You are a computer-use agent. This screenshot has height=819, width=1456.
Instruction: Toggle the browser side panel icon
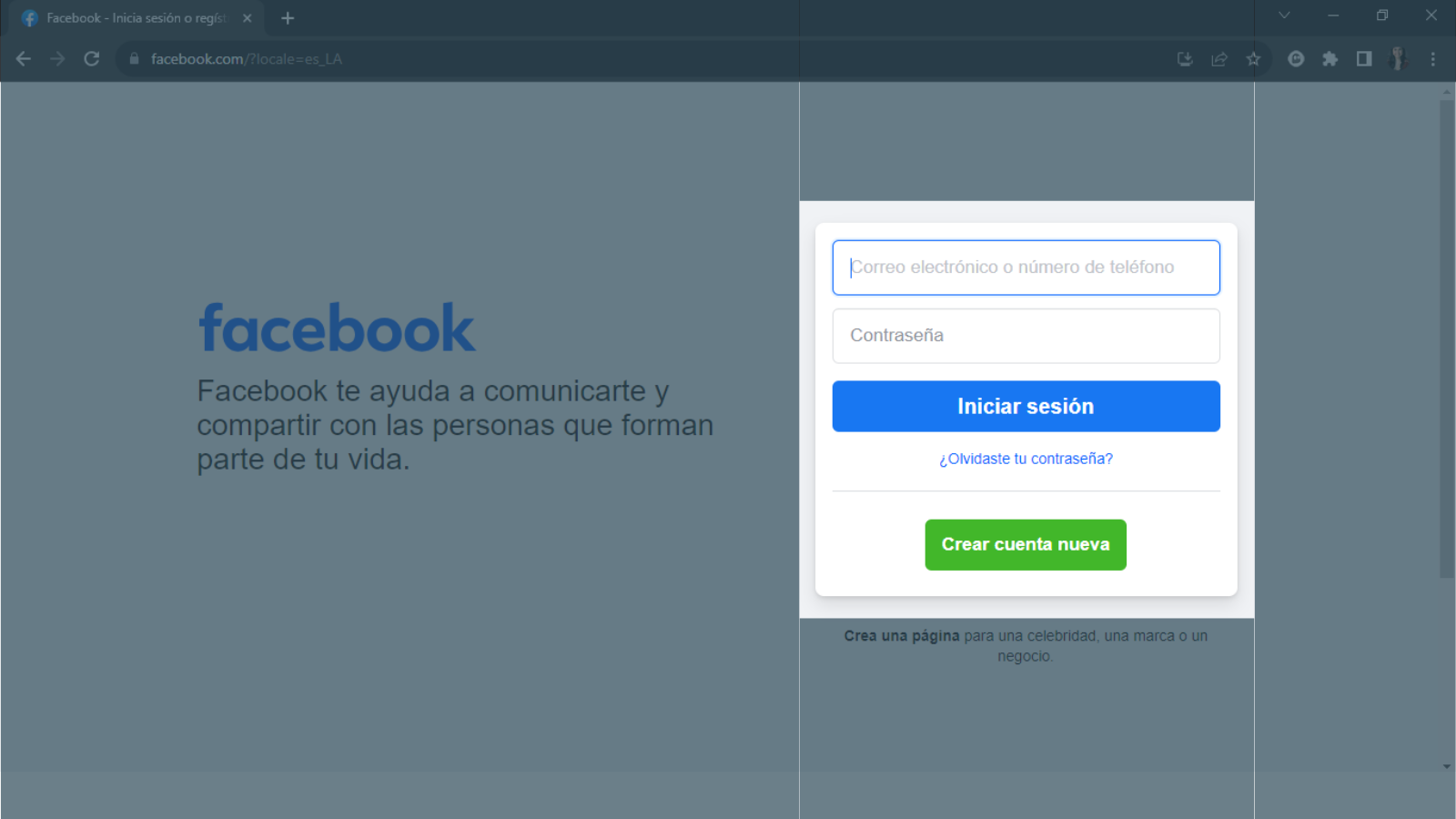pyautogui.click(x=1364, y=59)
